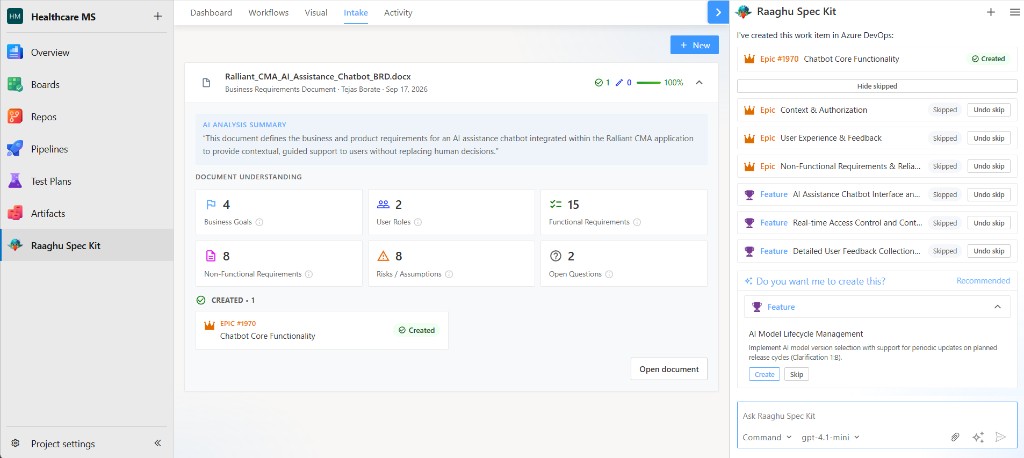Viewport: 1024px width, 458px height.
Task: Select the Raaghu Spec Kit sidebar icon
Action: [x=15, y=246]
